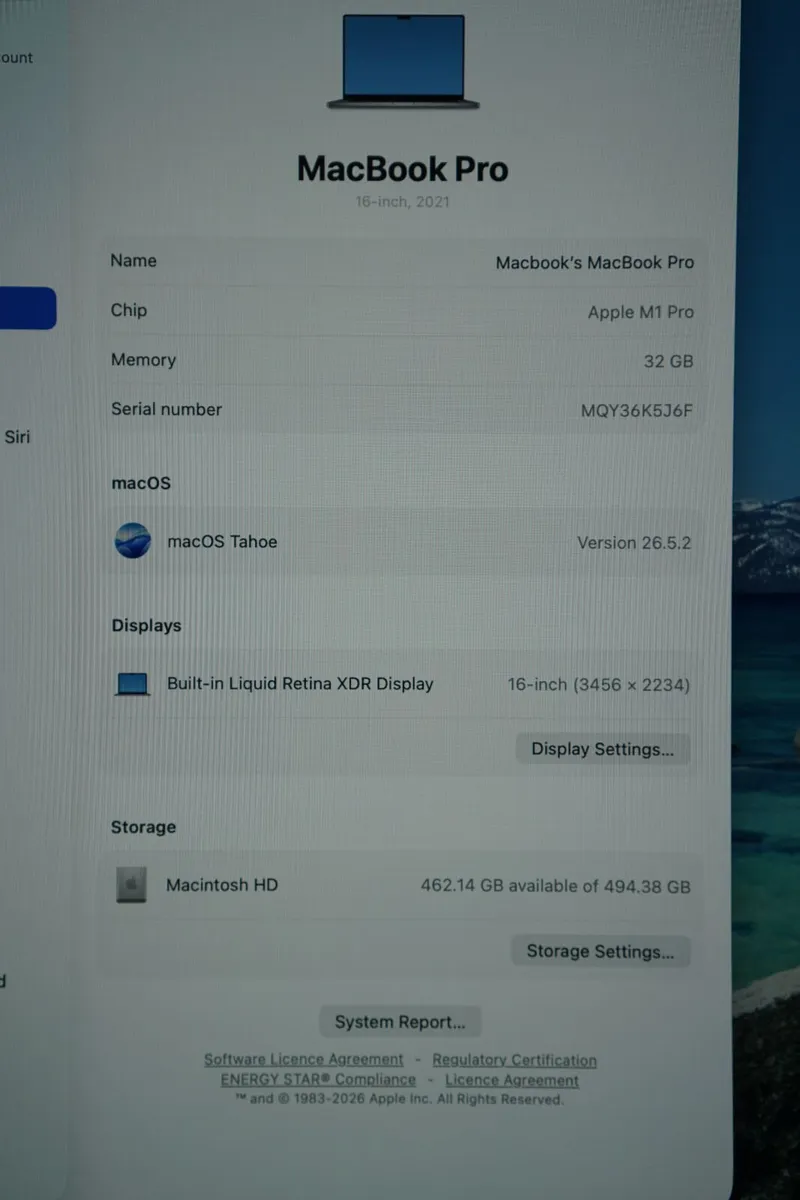Open the Display Settings button
Screen dimensions: 800x1200
tap(603, 749)
